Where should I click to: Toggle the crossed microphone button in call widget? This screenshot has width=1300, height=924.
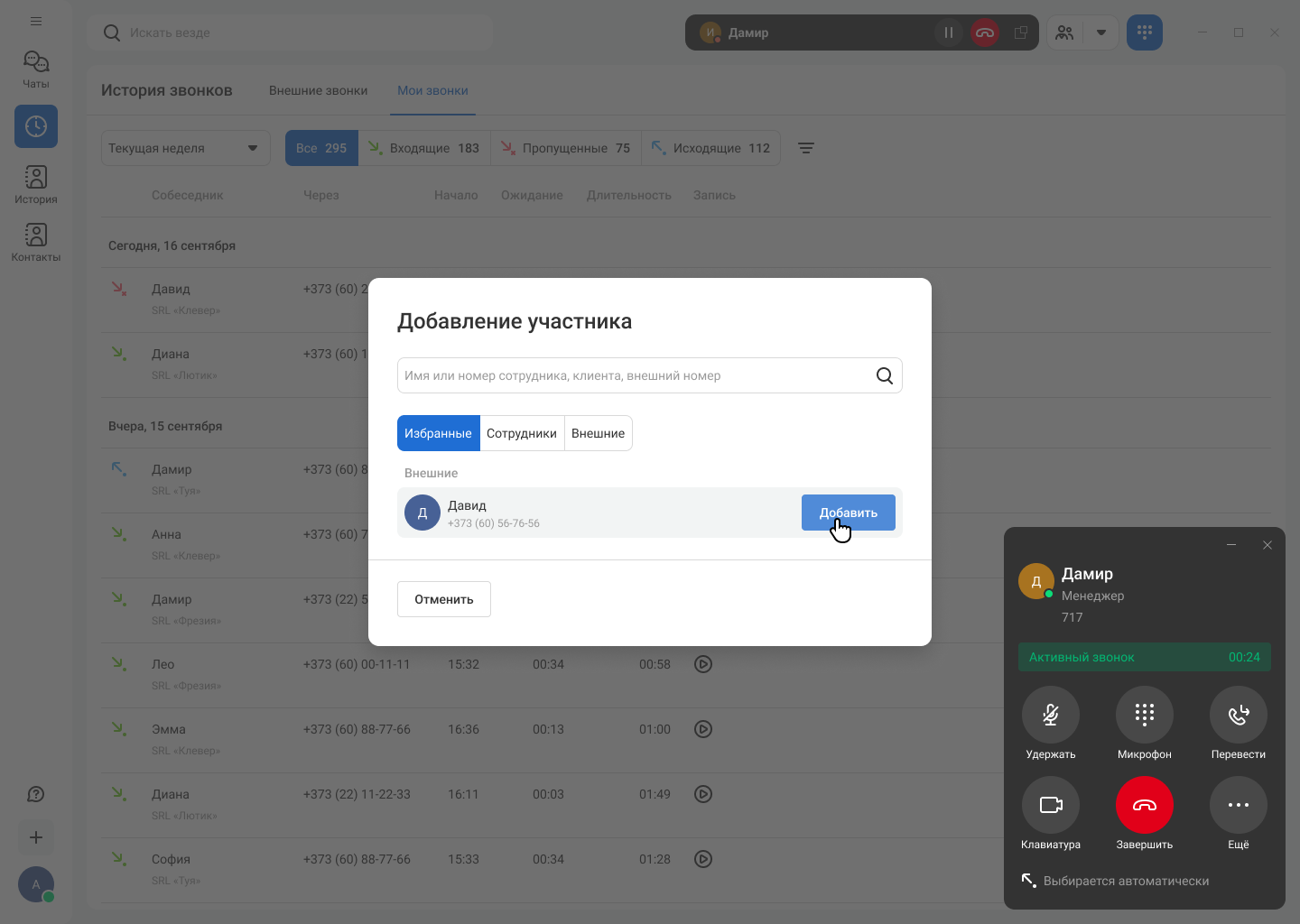(1050, 715)
